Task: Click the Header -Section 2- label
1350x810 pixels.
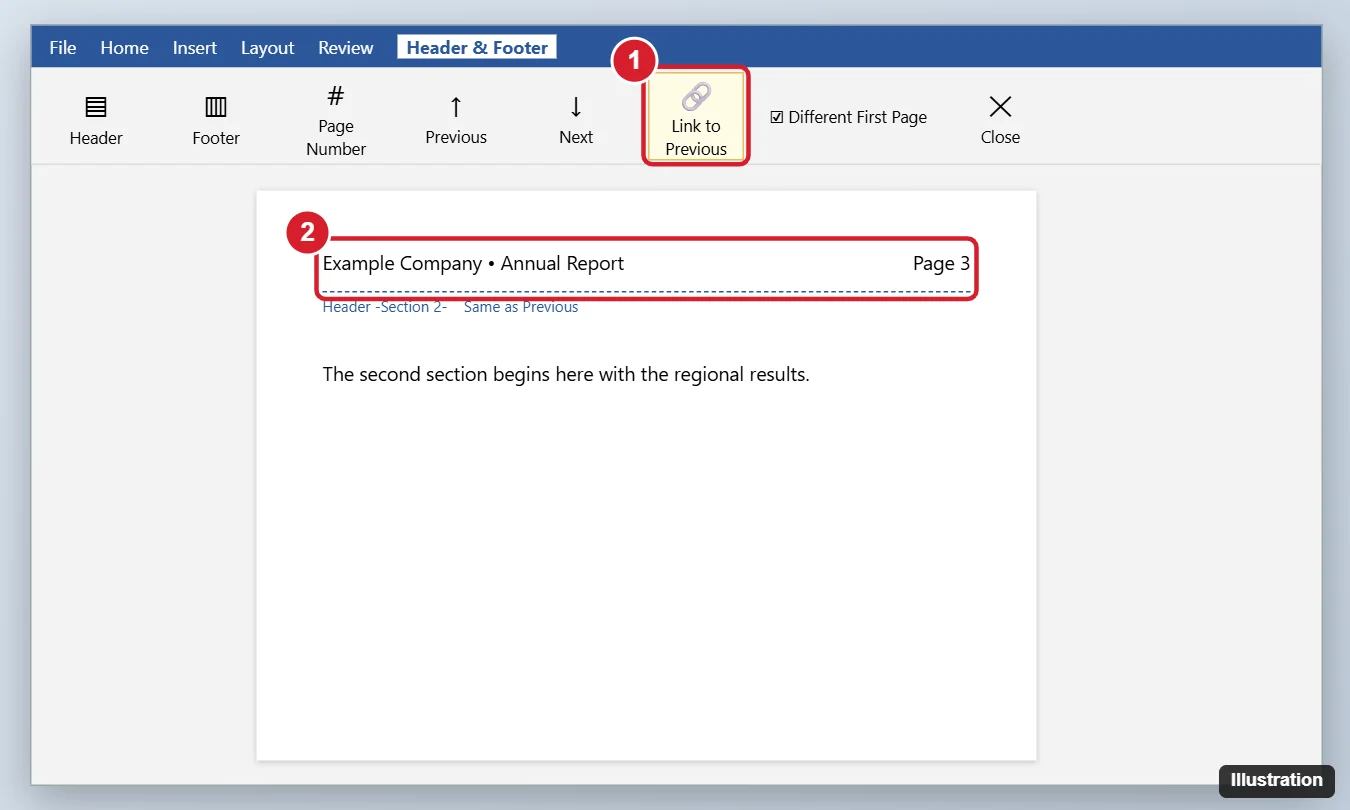Action: pos(385,307)
